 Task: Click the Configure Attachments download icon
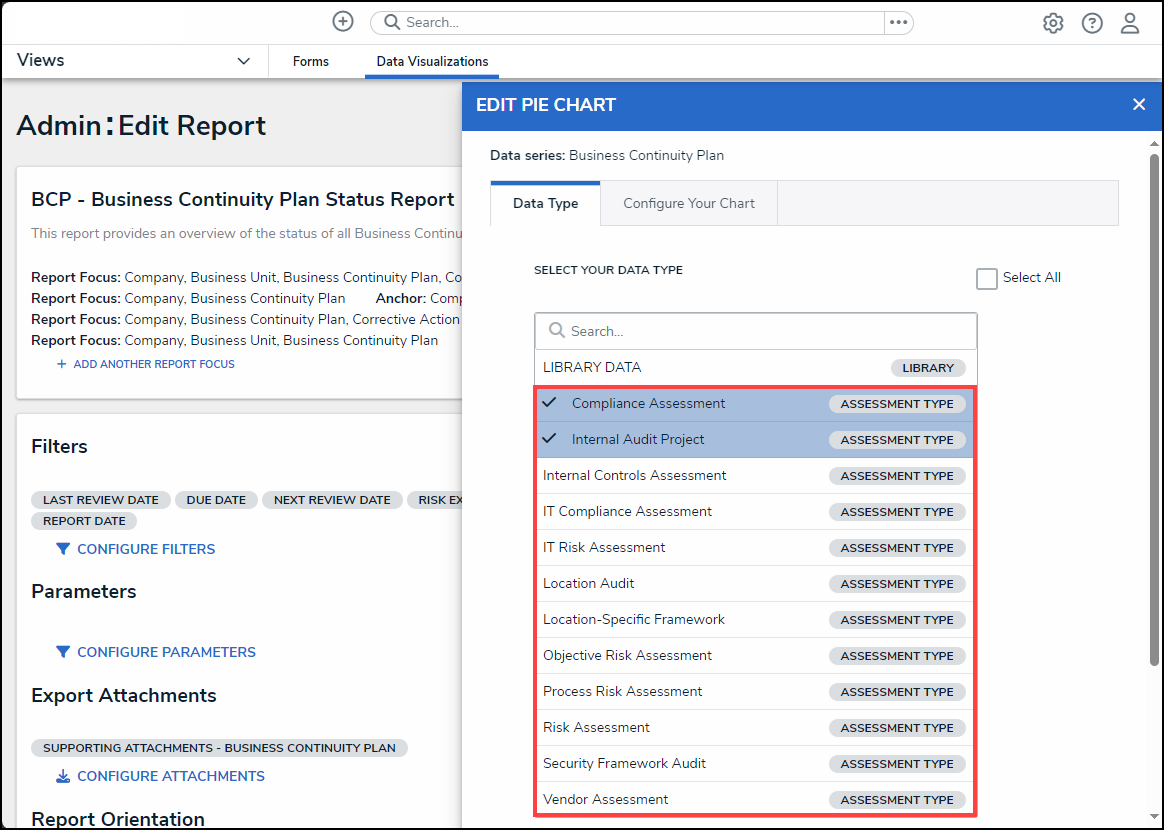[63, 776]
